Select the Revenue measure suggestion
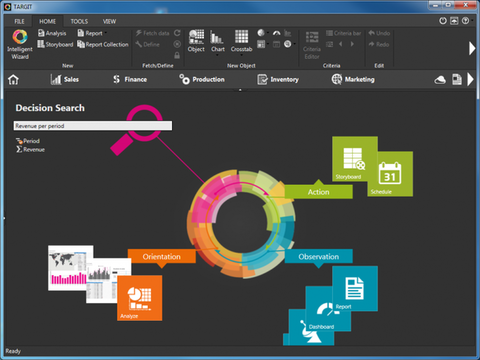 pyautogui.click(x=30, y=149)
